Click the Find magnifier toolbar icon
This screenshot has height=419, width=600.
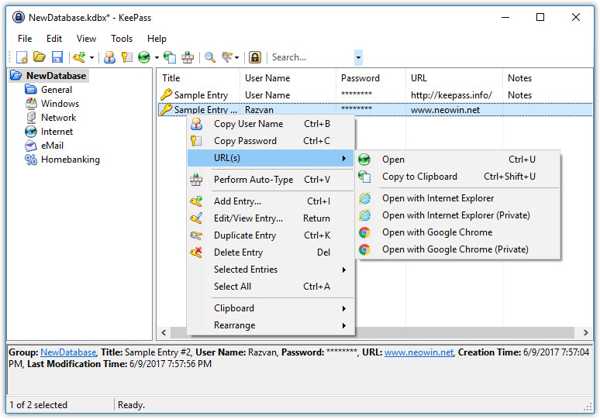point(210,57)
